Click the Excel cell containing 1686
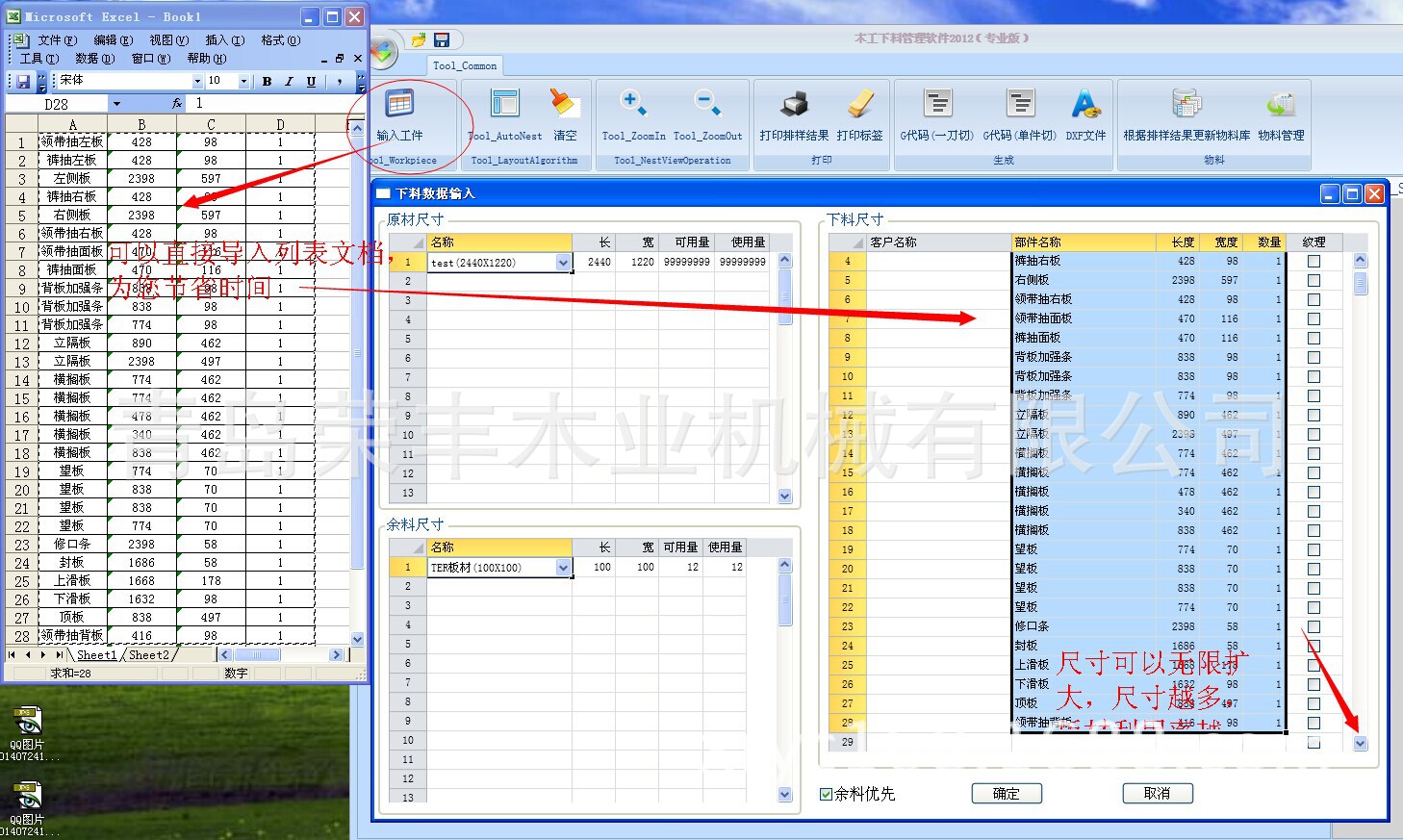This screenshot has width=1403, height=840. (141, 563)
